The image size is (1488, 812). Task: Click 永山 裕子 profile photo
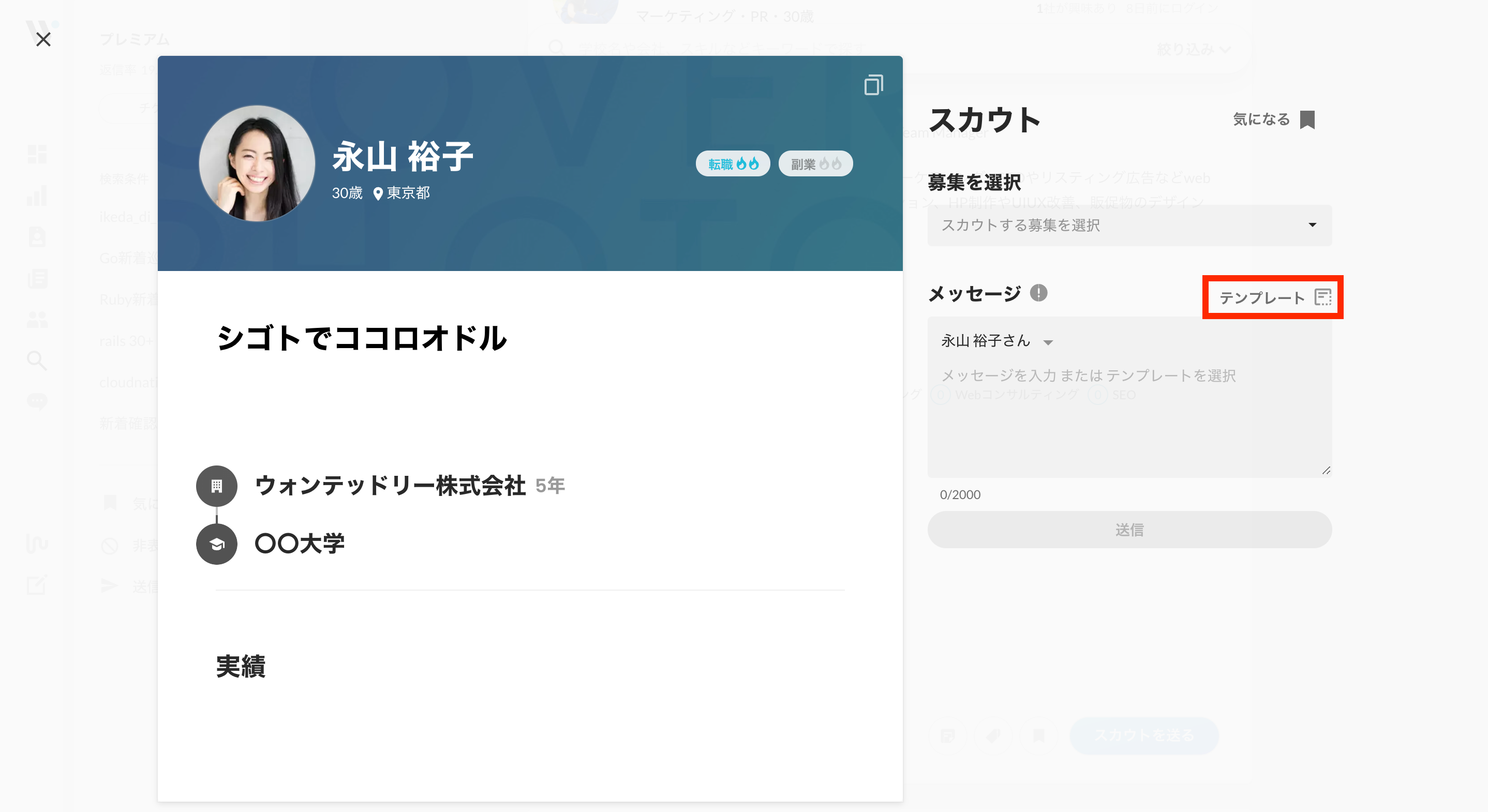(257, 163)
